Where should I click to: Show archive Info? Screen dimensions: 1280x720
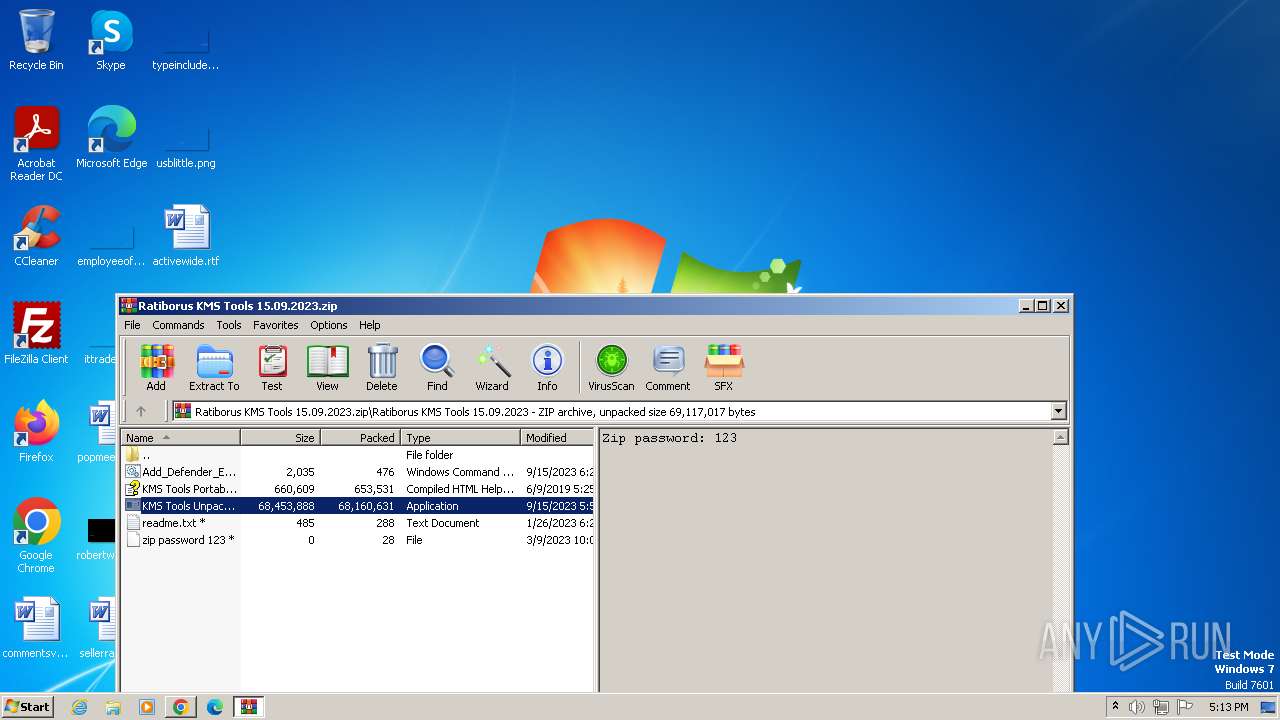click(547, 367)
